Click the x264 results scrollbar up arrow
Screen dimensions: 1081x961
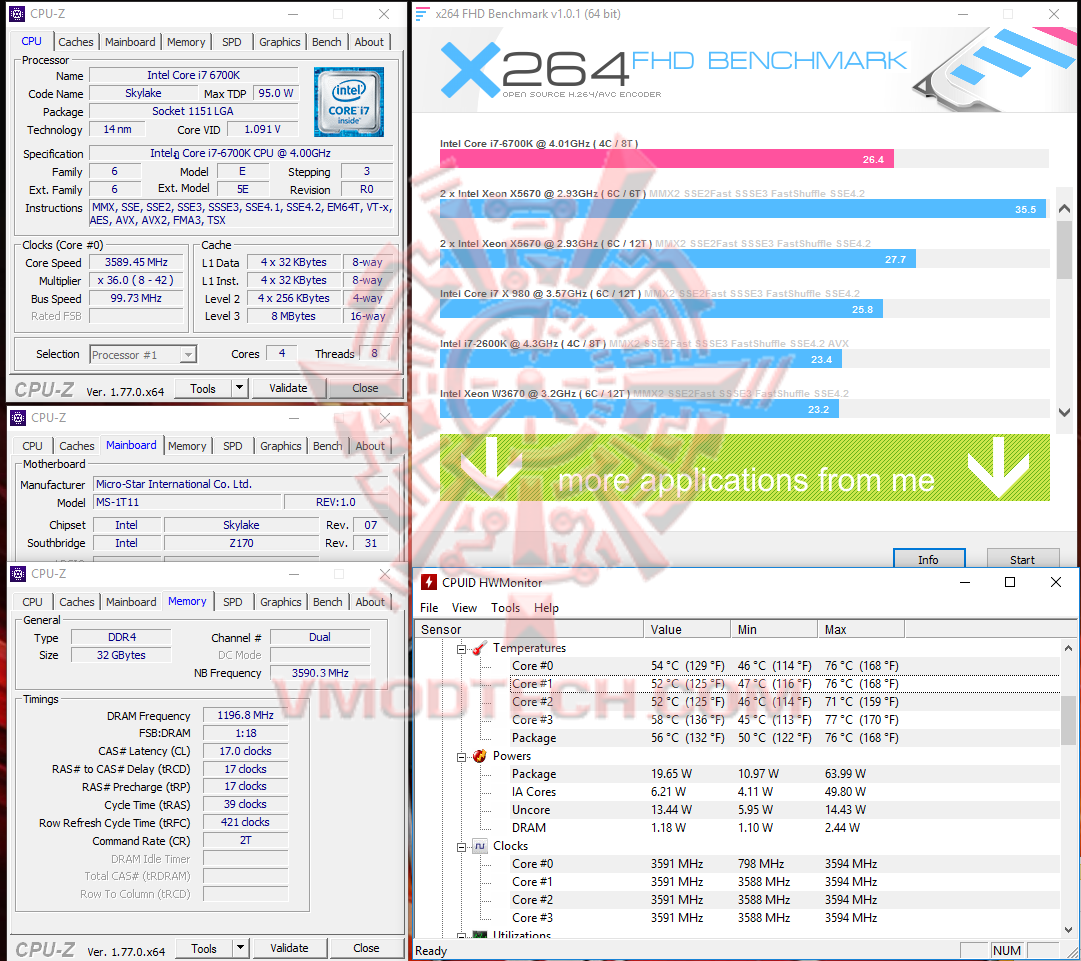(1064, 208)
